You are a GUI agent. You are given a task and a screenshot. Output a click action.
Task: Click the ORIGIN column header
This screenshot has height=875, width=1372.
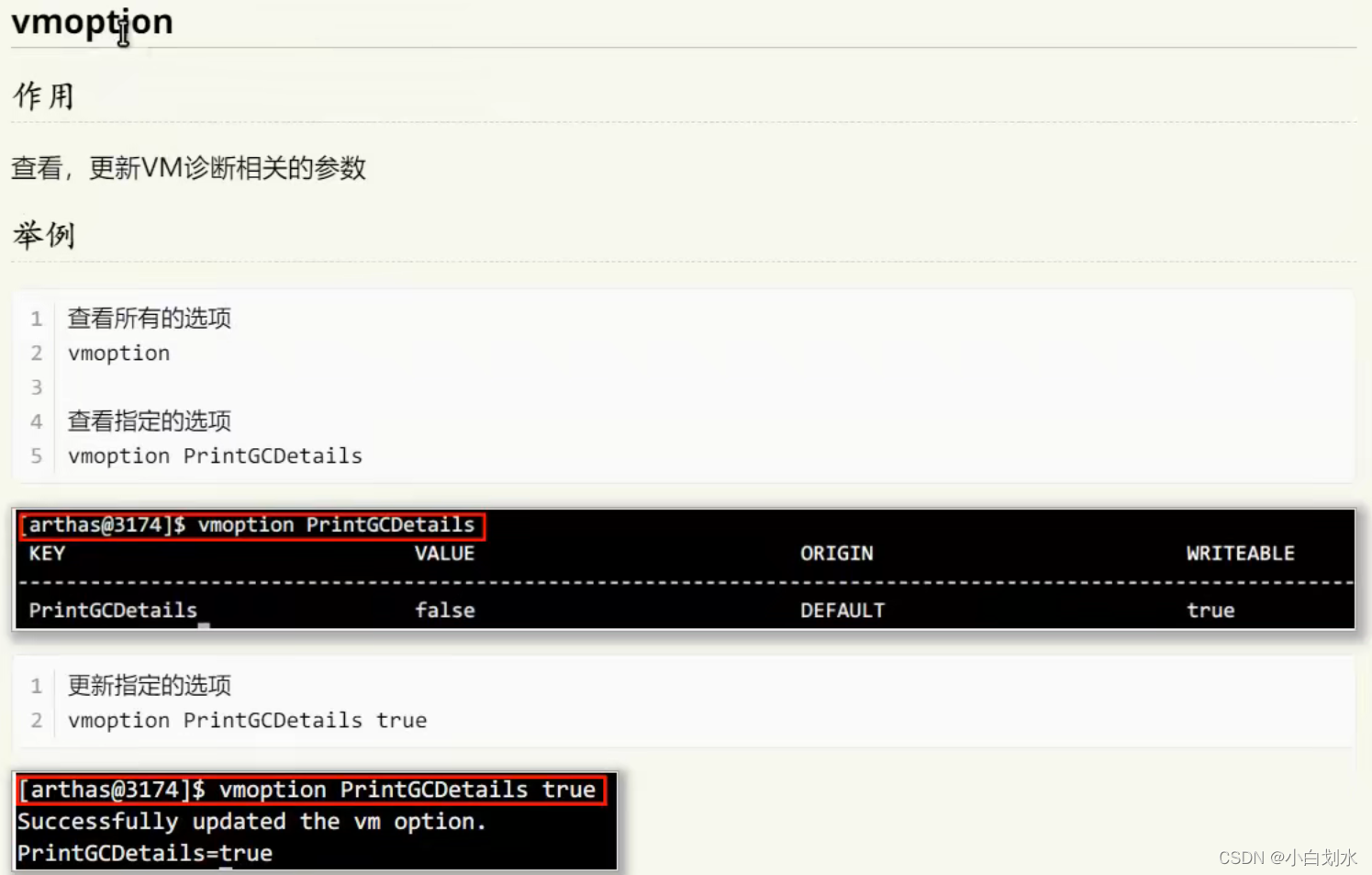(837, 554)
